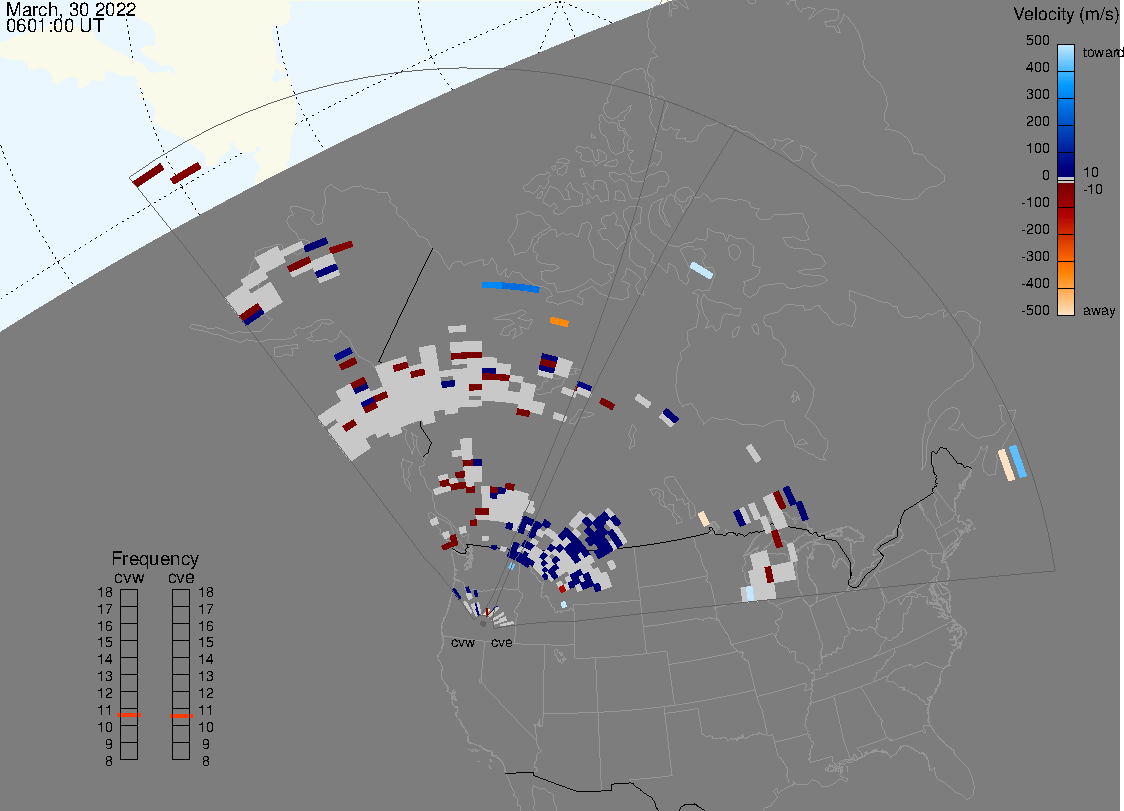Click the 'away' label on the color bar

[x=1099, y=311]
